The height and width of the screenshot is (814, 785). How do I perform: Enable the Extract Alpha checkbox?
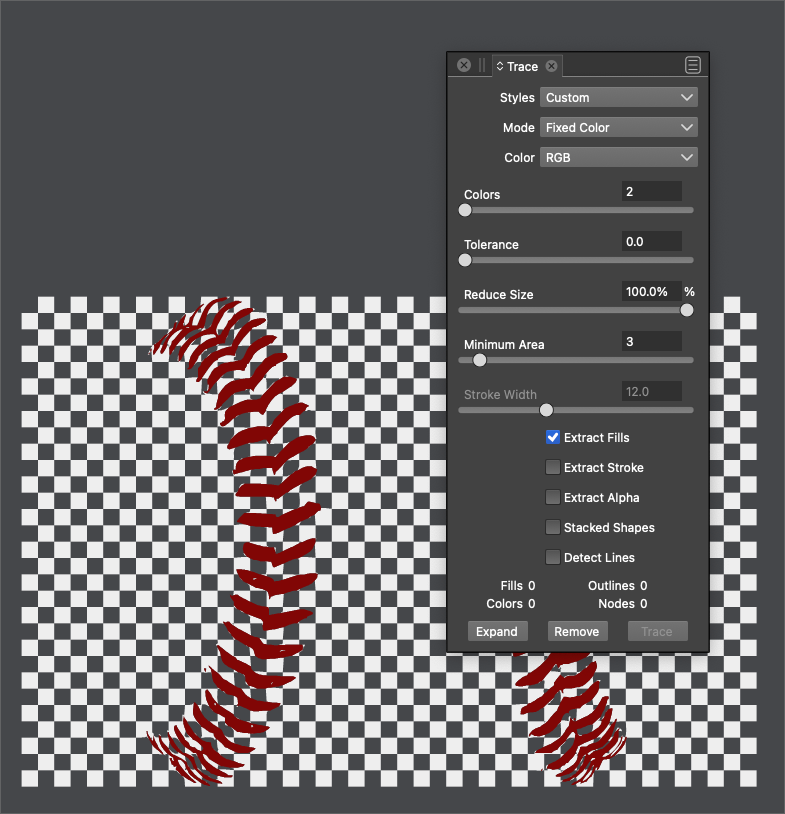click(553, 497)
